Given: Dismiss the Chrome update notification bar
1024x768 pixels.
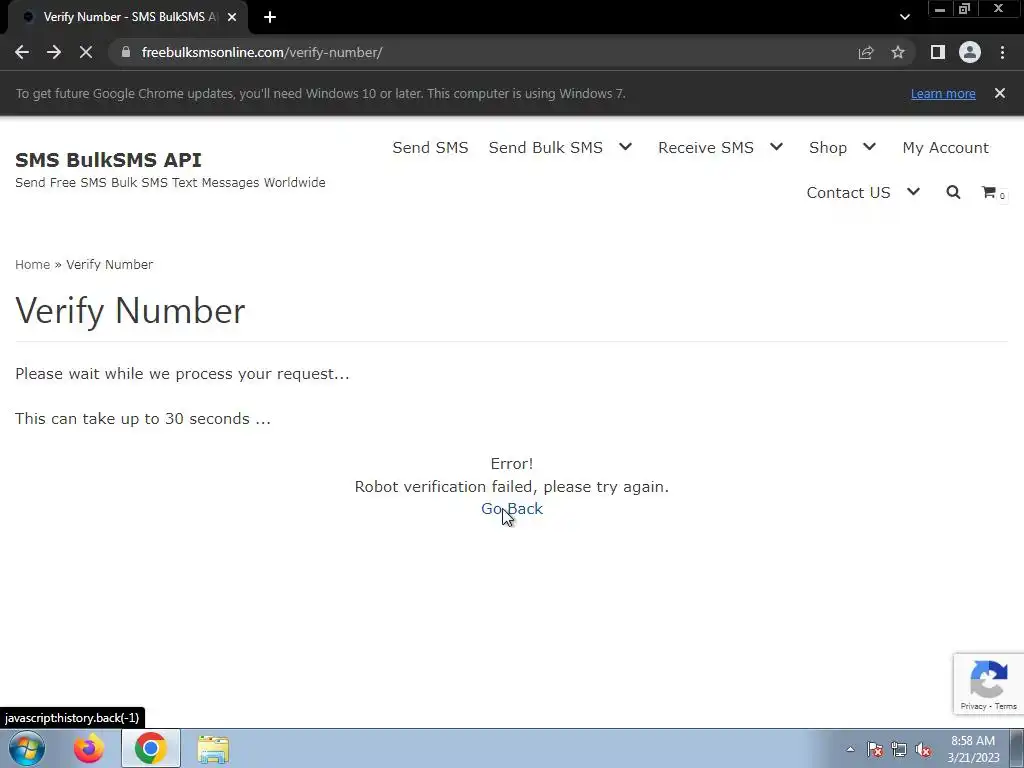Looking at the screenshot, I should [1000, 93].
